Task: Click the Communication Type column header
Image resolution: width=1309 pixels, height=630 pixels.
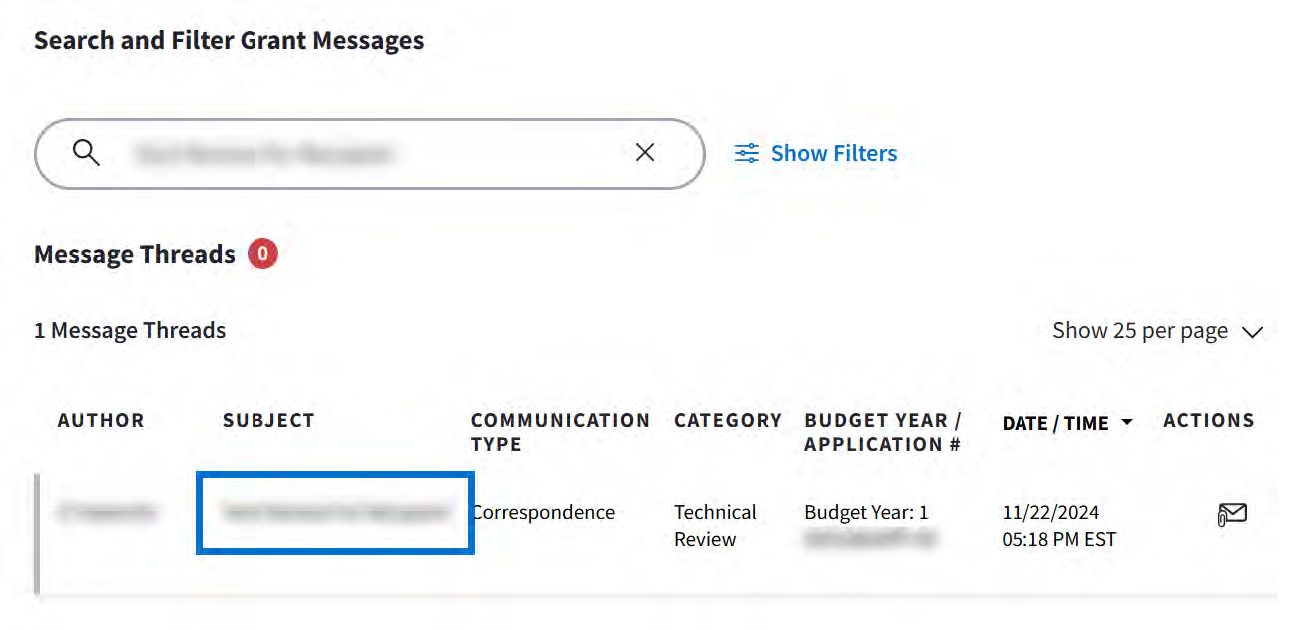Action: [560, 432]
